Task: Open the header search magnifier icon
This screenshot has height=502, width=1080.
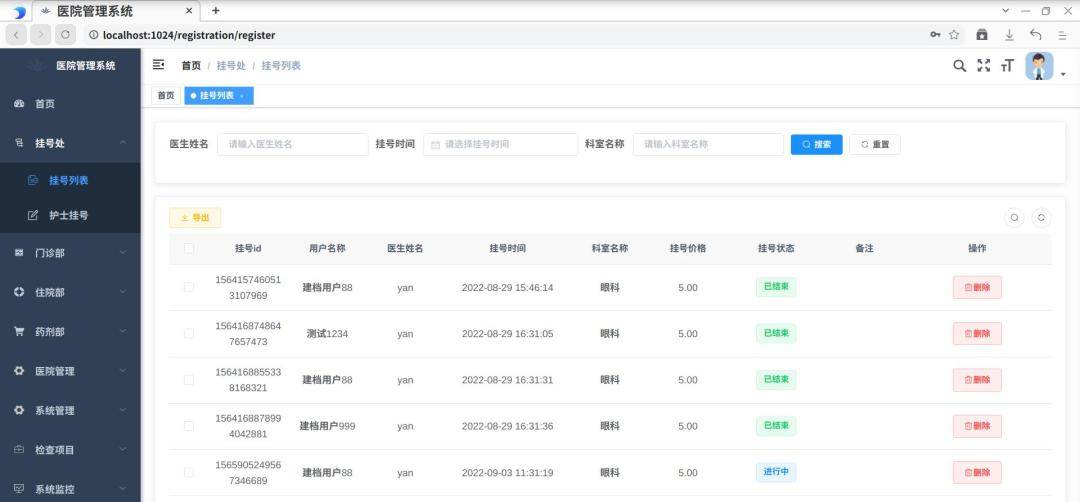Action: pos(959,65)
